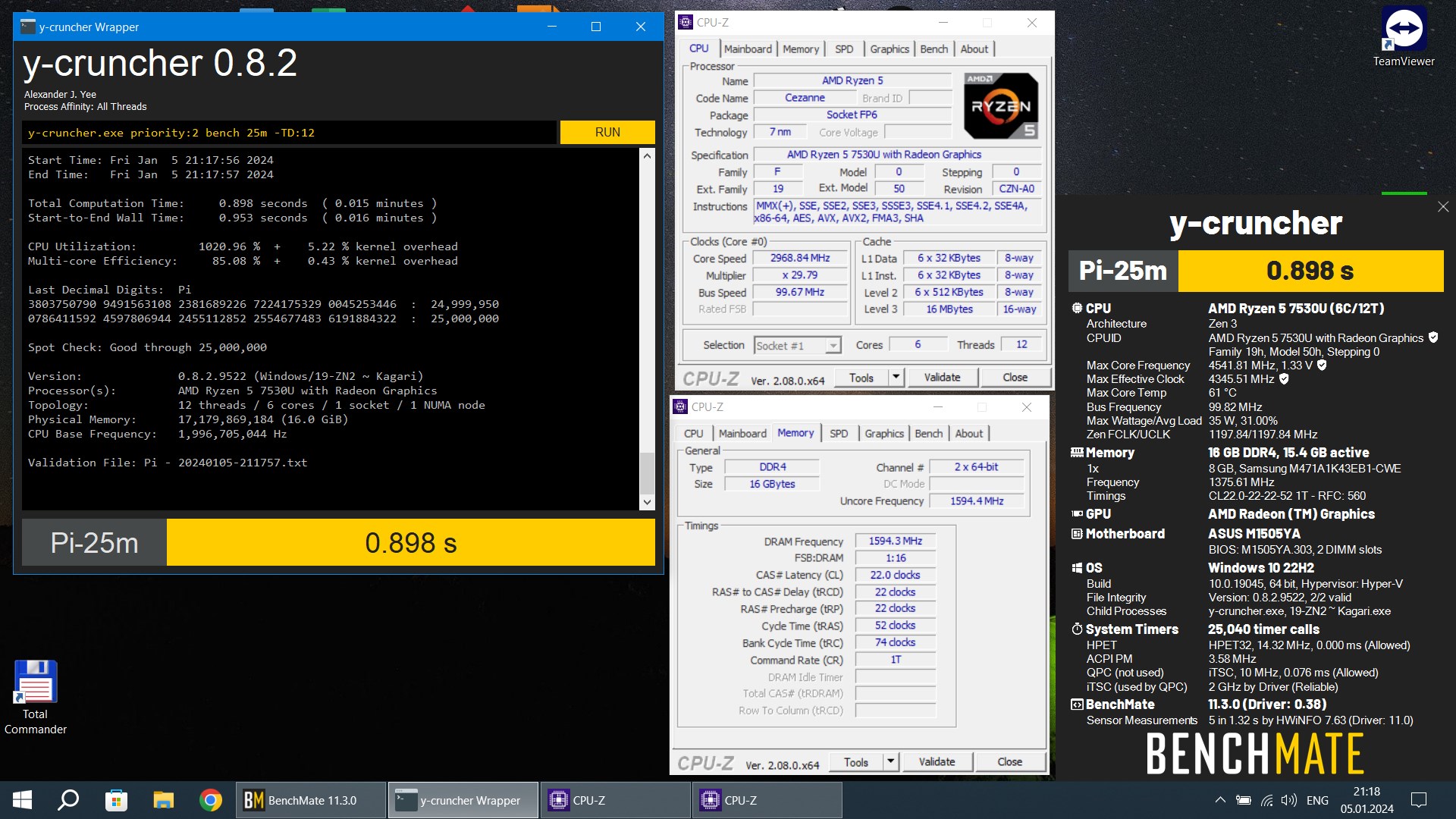Open Graphics tab in lower CPU-Z
The height and width of the screenshot is (819, 1456).
click(x=884, y=433)
